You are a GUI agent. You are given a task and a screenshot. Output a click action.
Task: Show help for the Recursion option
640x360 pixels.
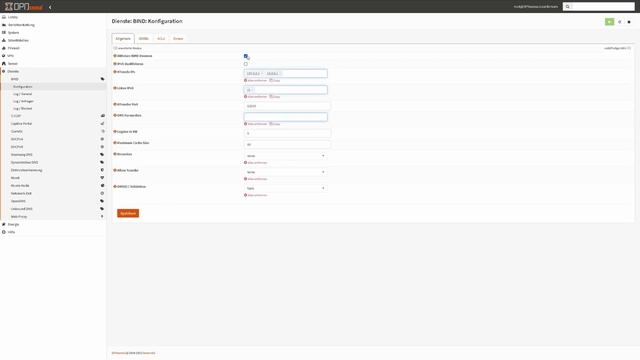coord(115,154)
